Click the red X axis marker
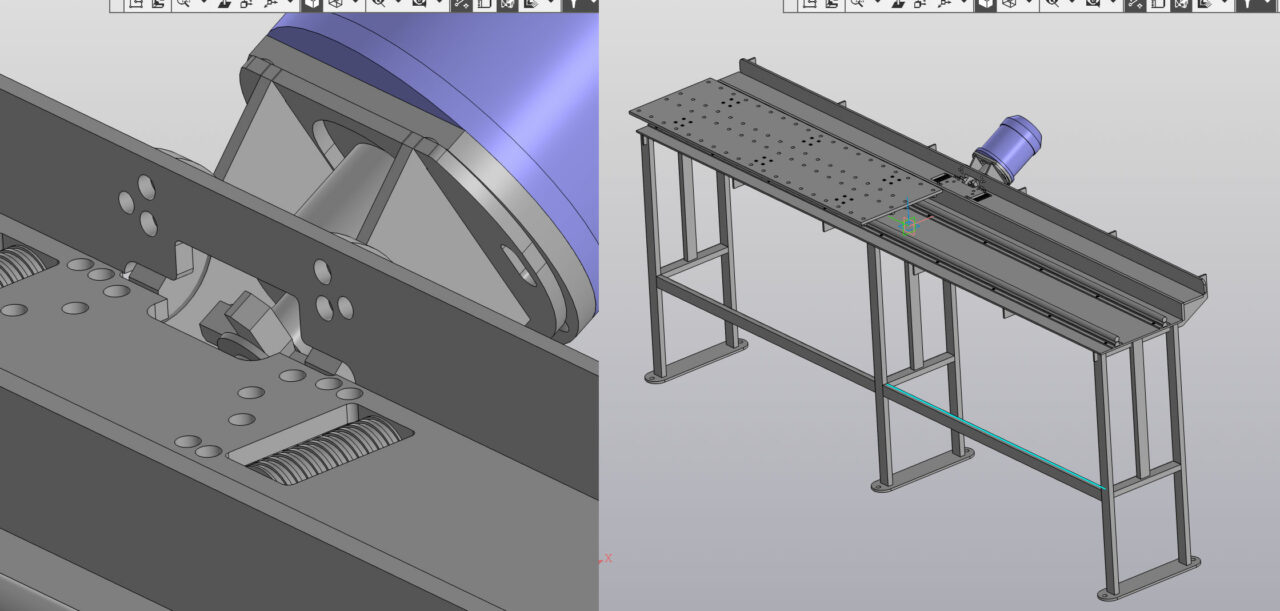Viewport: 1280px width, 611px height. [606, 559]
